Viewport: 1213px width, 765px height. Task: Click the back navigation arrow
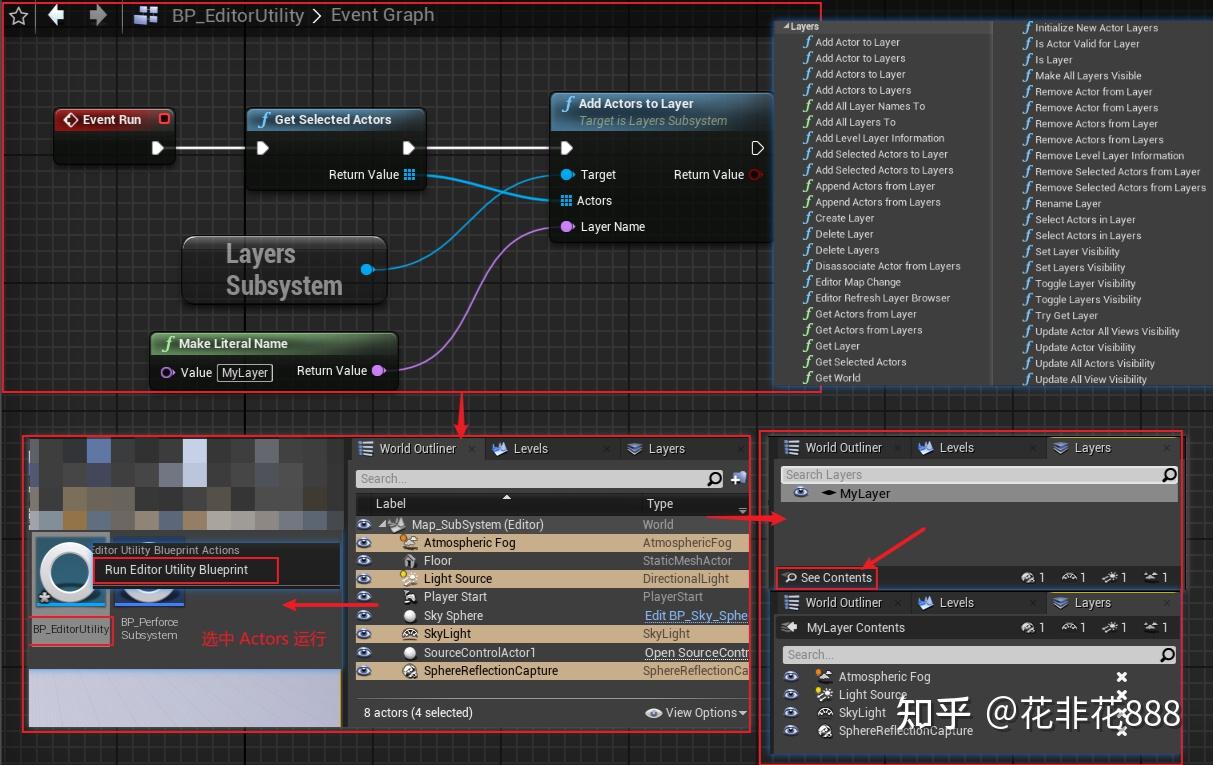point(56,15)
